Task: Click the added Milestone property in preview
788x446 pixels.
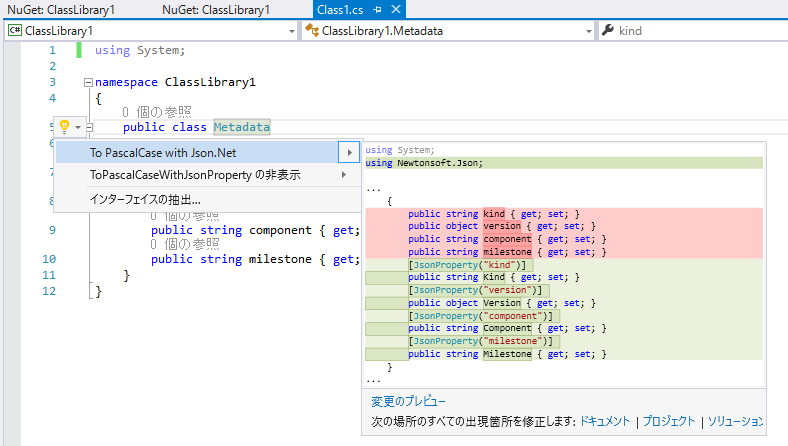Action: 507,354
